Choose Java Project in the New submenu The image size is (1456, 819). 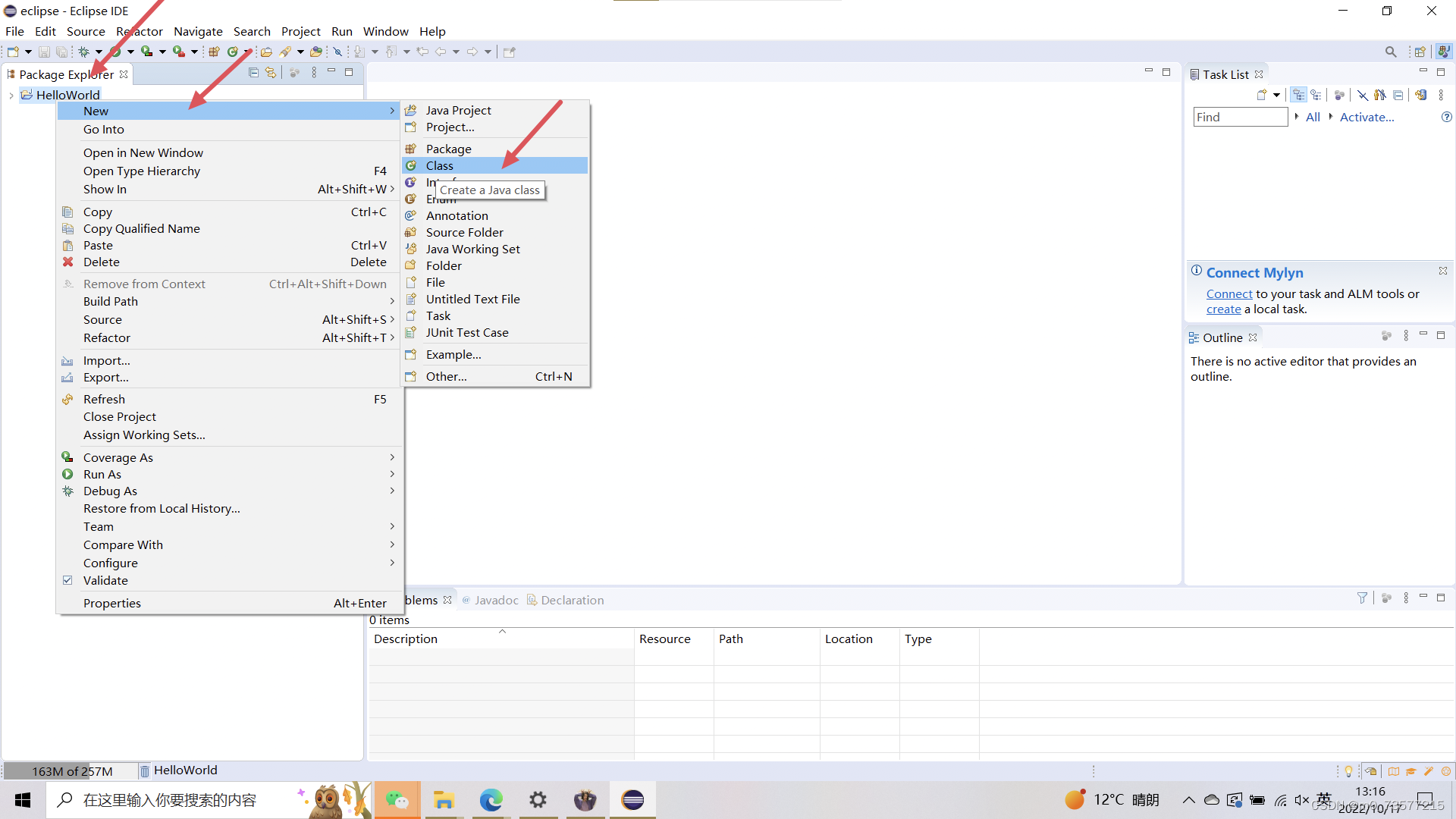point(495,110)
